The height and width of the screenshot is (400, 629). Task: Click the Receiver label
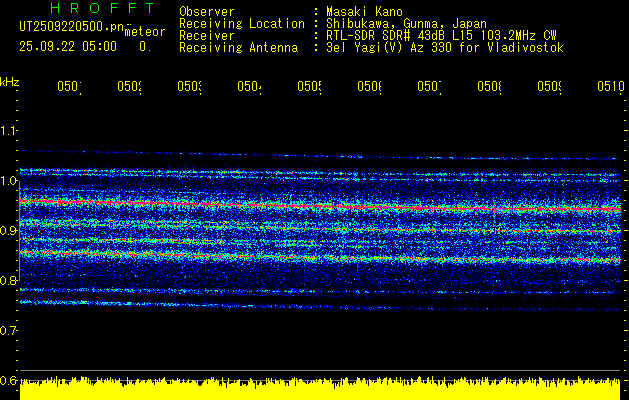(x=207, y=36)
